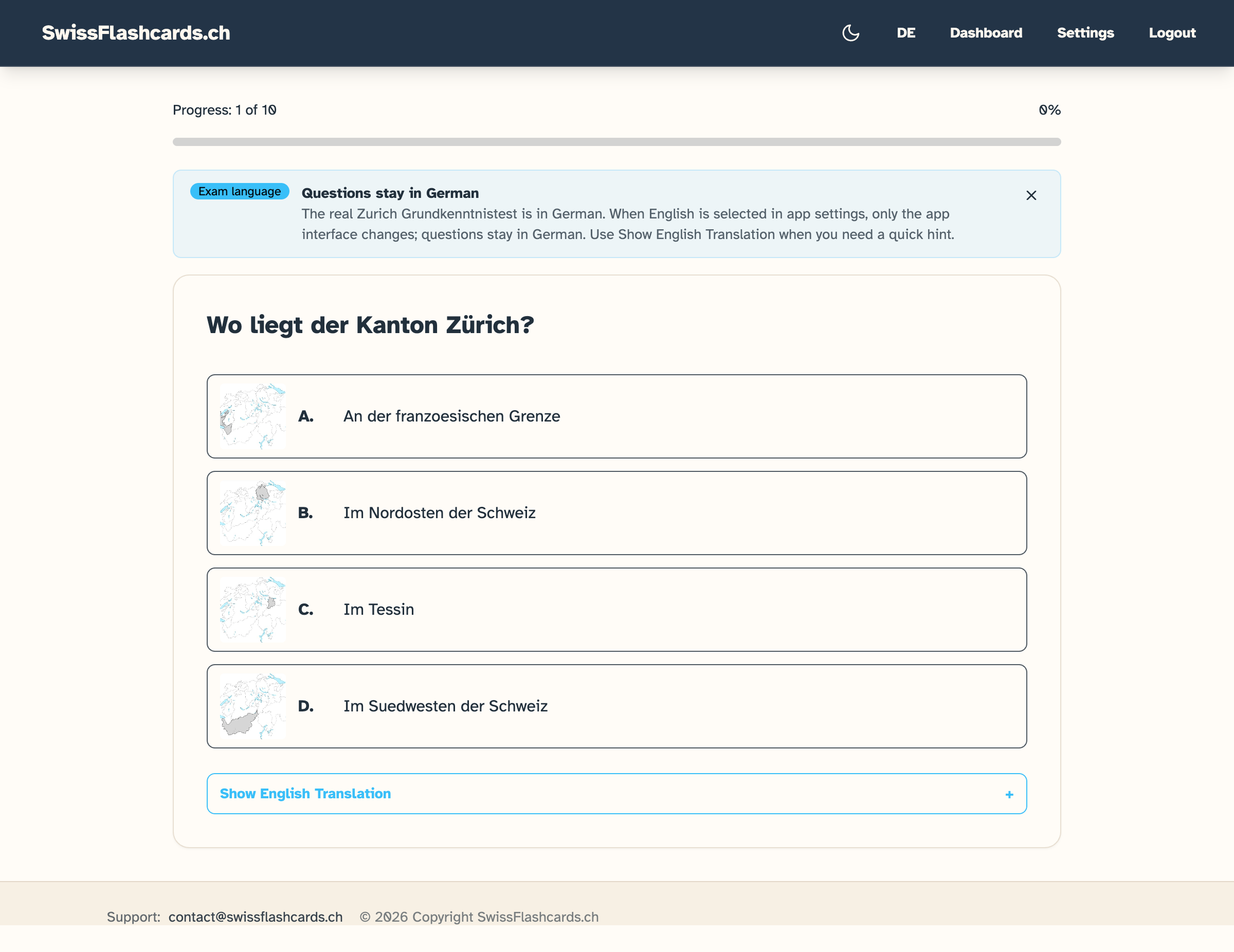Choose answer B, Im Nordosten der Schweiz

pyautogui.click(x=616, y=513)
